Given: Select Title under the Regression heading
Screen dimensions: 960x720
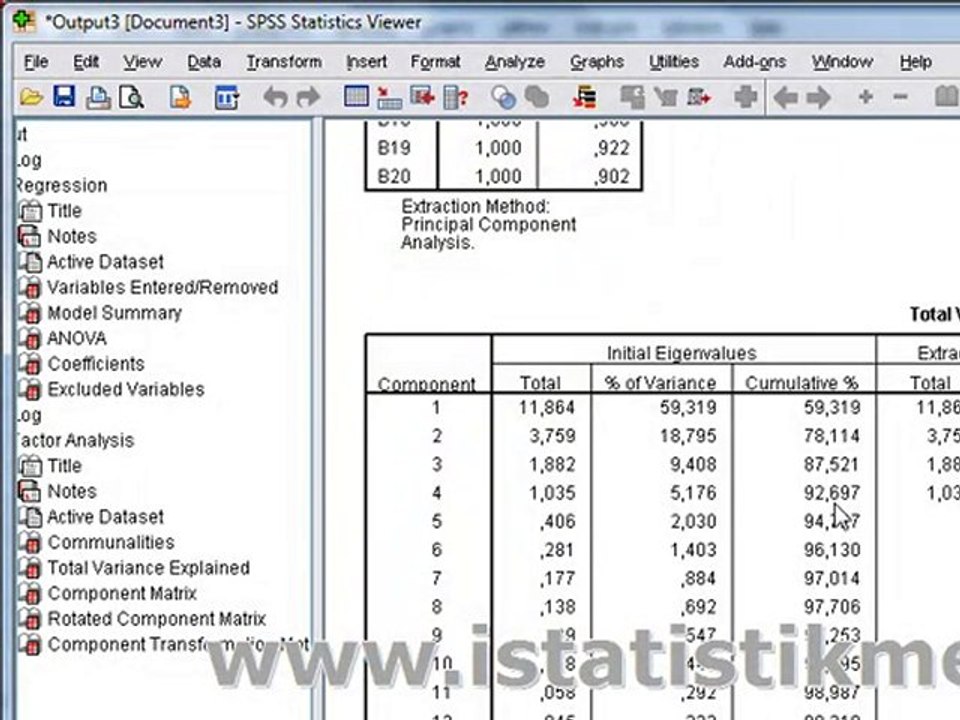Looking at the screenshot, I should coord(64,211).
